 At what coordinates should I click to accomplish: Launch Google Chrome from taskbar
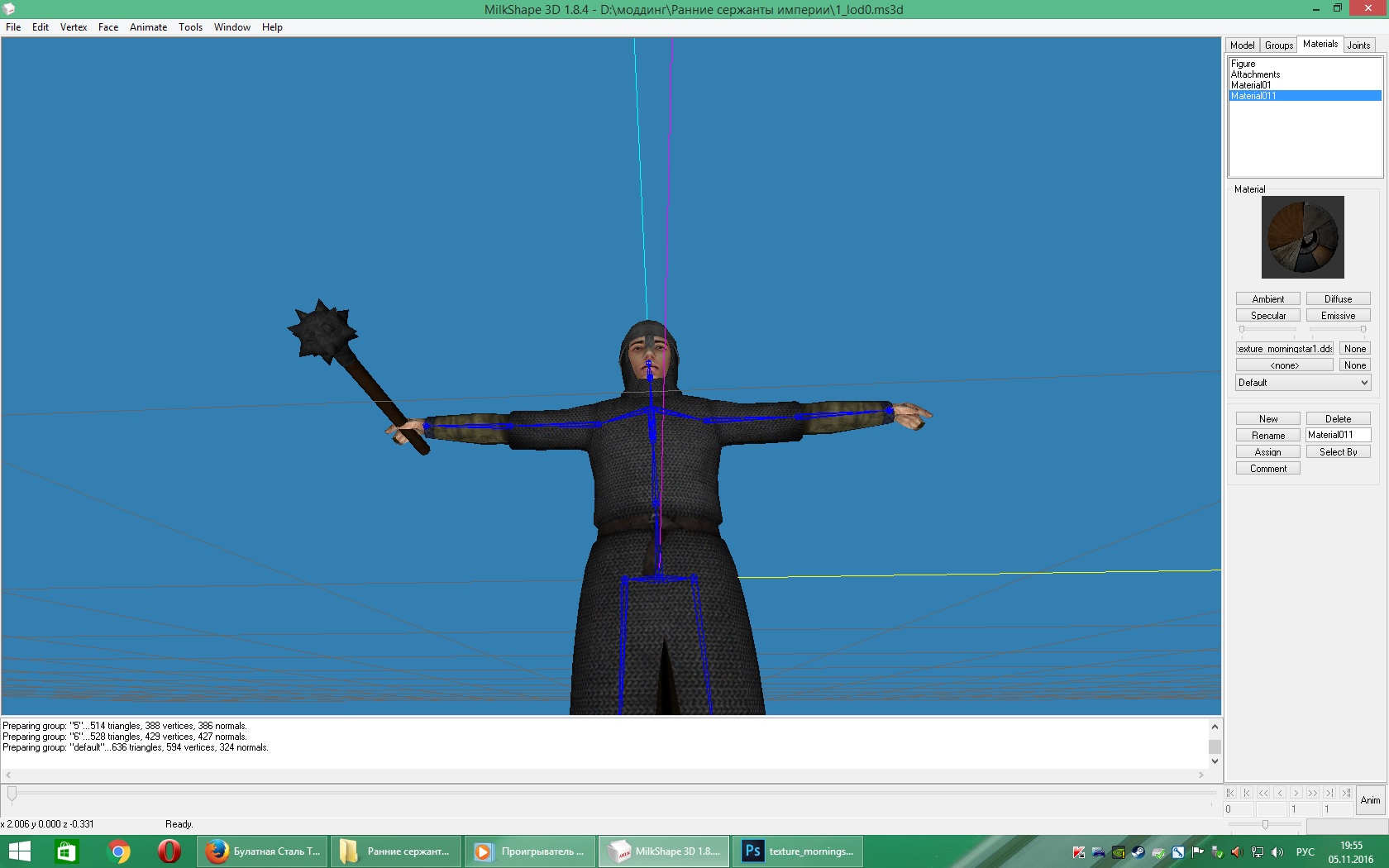(x=118, y=851)
